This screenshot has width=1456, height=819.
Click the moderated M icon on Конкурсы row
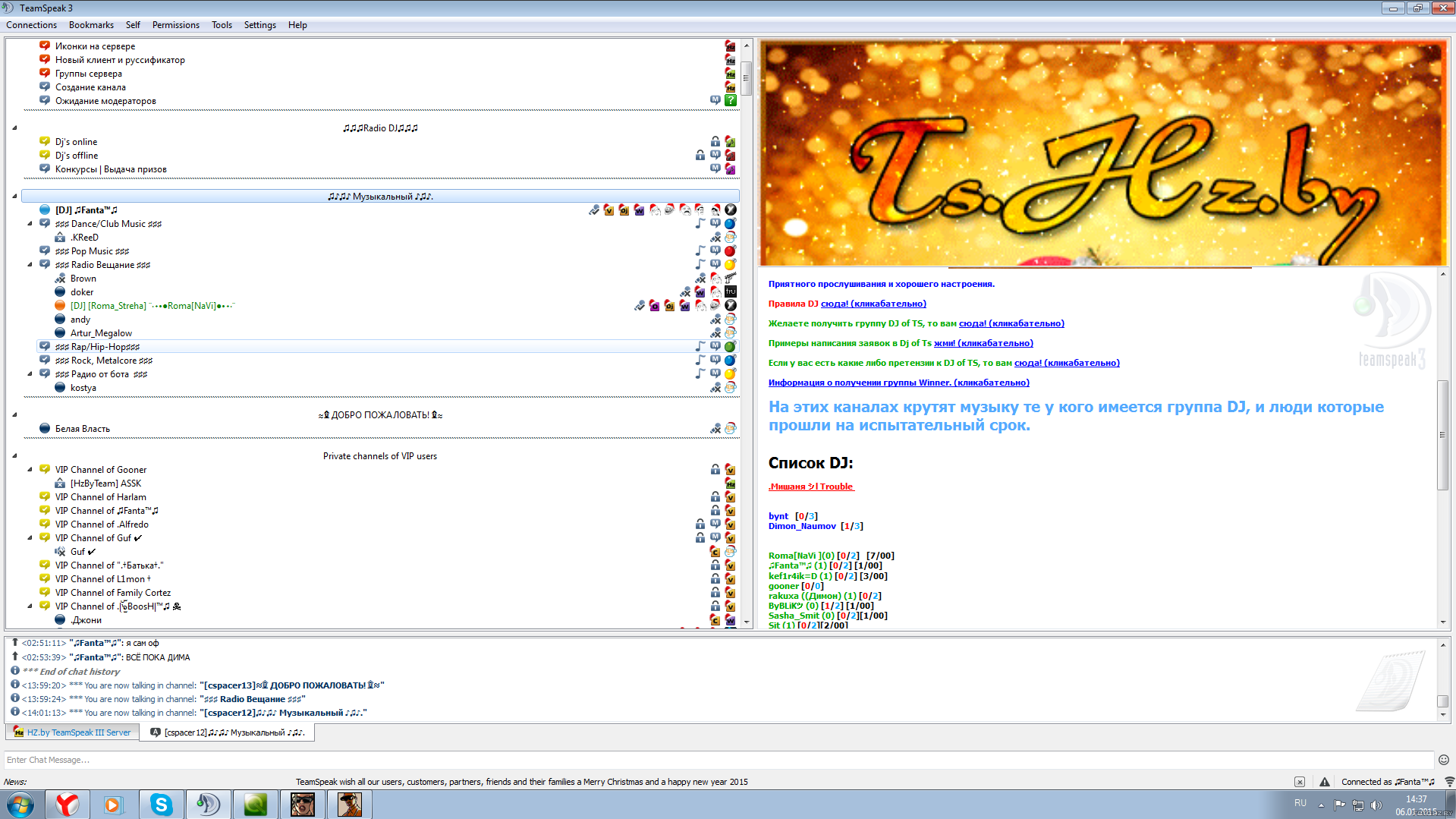pos(715,169)
